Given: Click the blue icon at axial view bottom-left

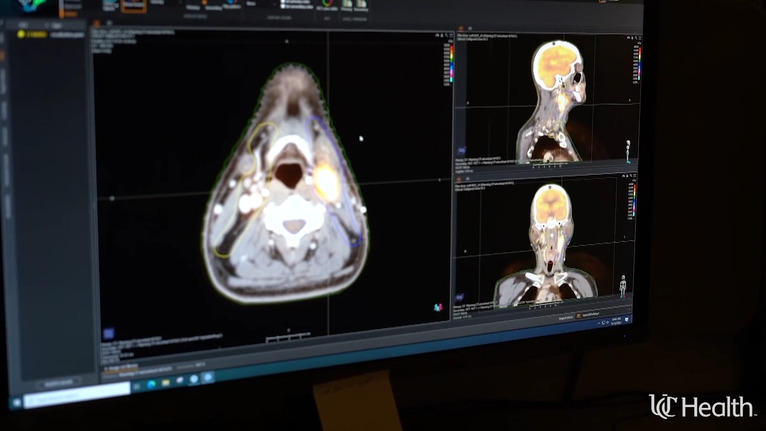Looking at the screenshot, I should point(109,333).
